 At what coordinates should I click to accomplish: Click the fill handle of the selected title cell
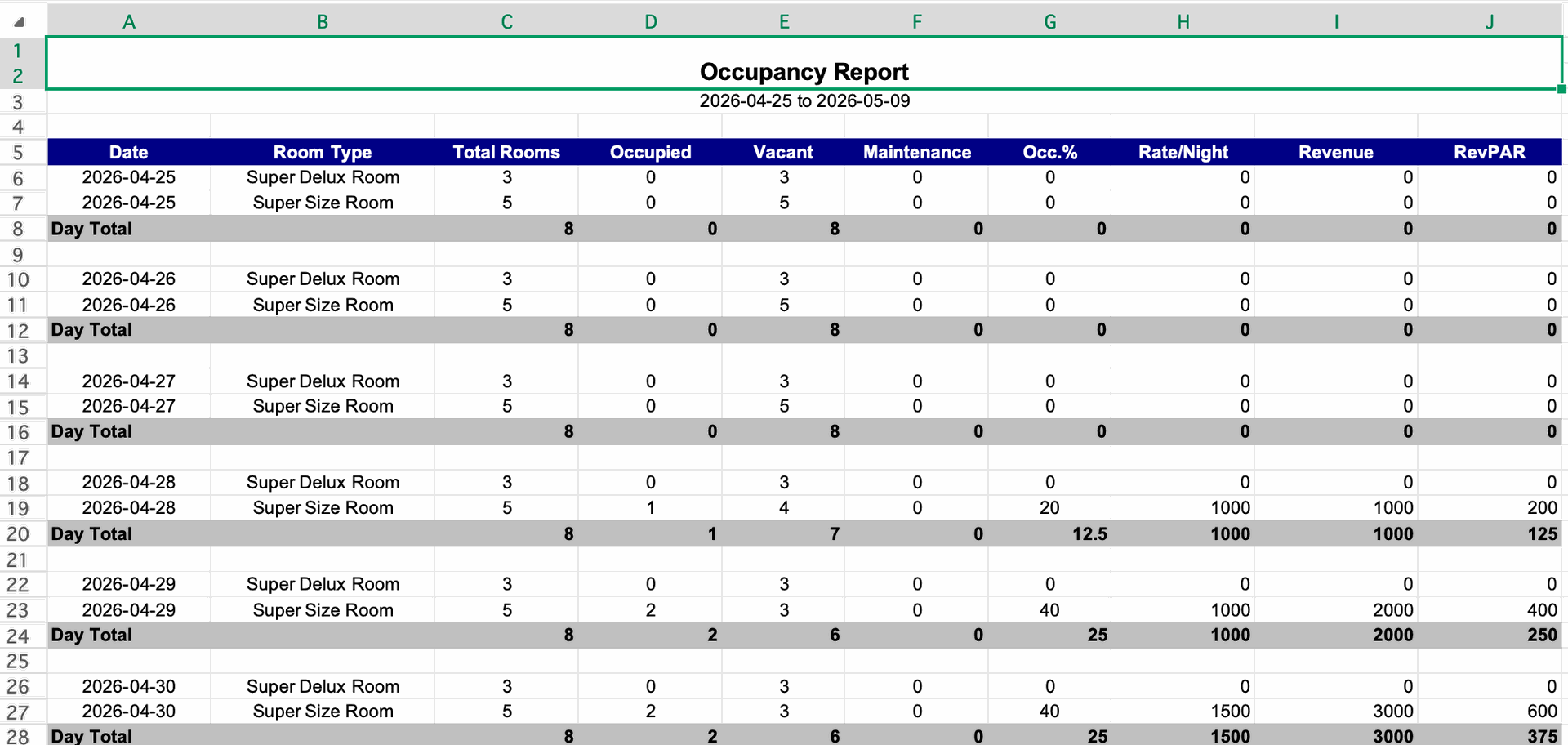(1561, 89)
